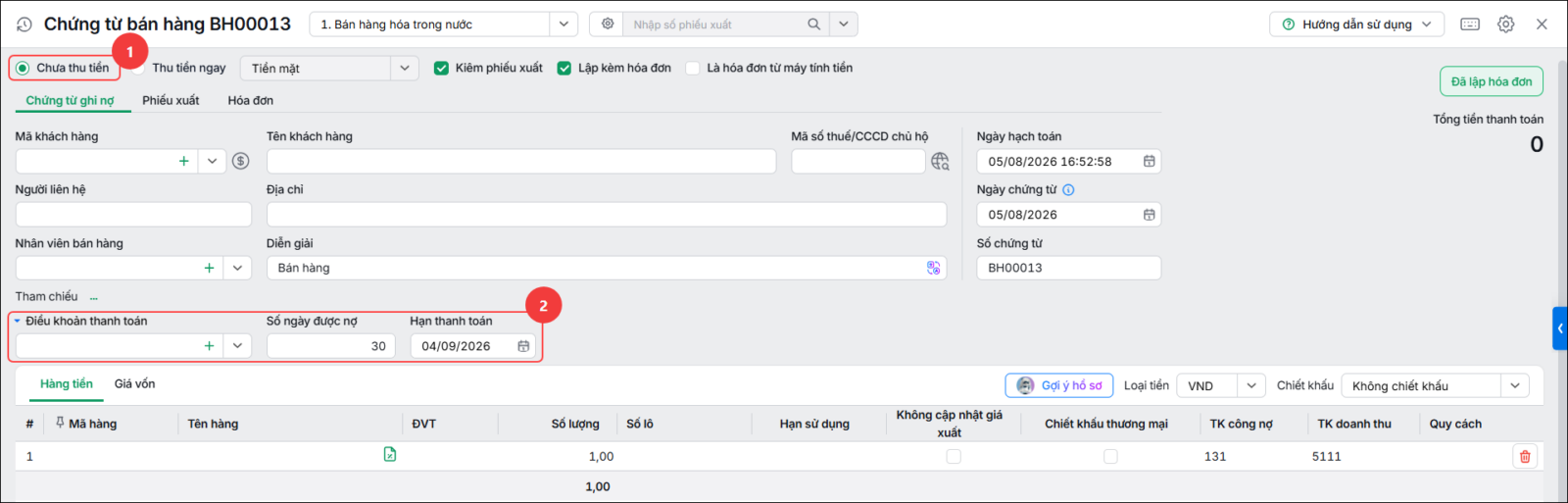The image size is (1568, 503).
Task: Click the info icon beside Ngày chứng từ
Action: [1068, 190]
